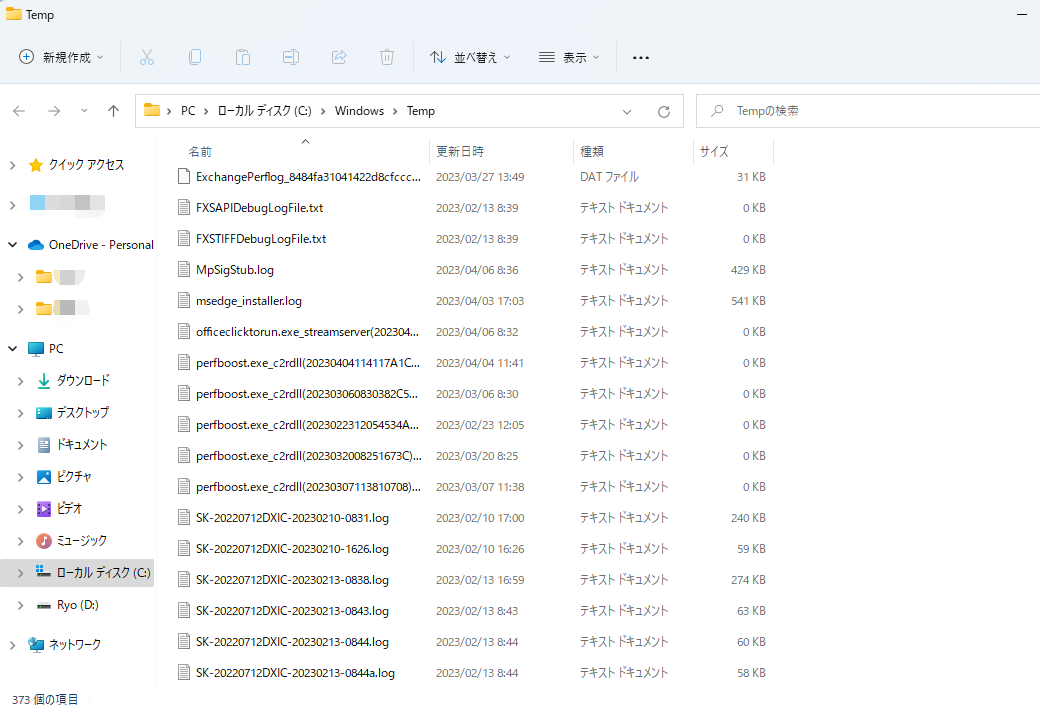Expand the クイック アクセス tree node
Image resolution: width=1040 pixels, height=708 pixels.
pos(13,165)
